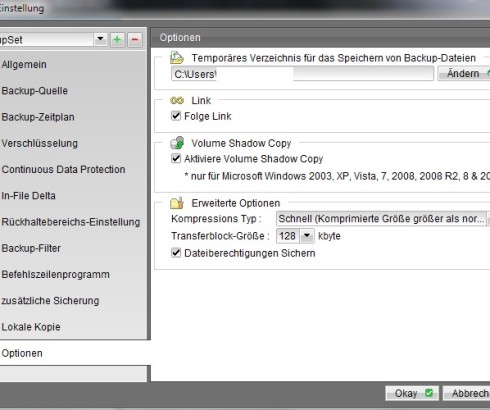Click the kbyte unit text
This screenshot has height=410, width=490.
click(x=329, y=236)
